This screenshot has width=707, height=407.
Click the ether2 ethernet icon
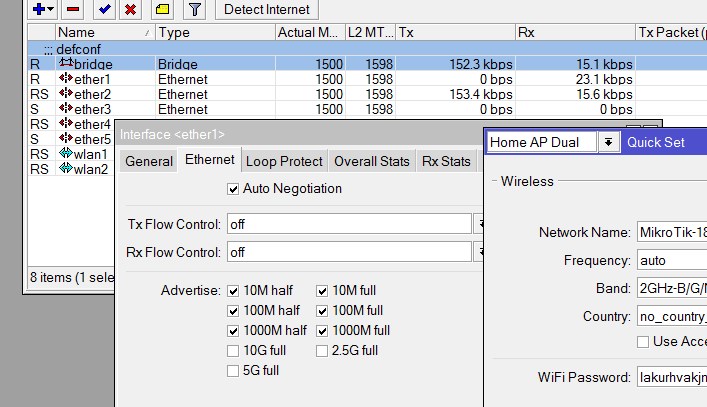click(x=66, y=94)
